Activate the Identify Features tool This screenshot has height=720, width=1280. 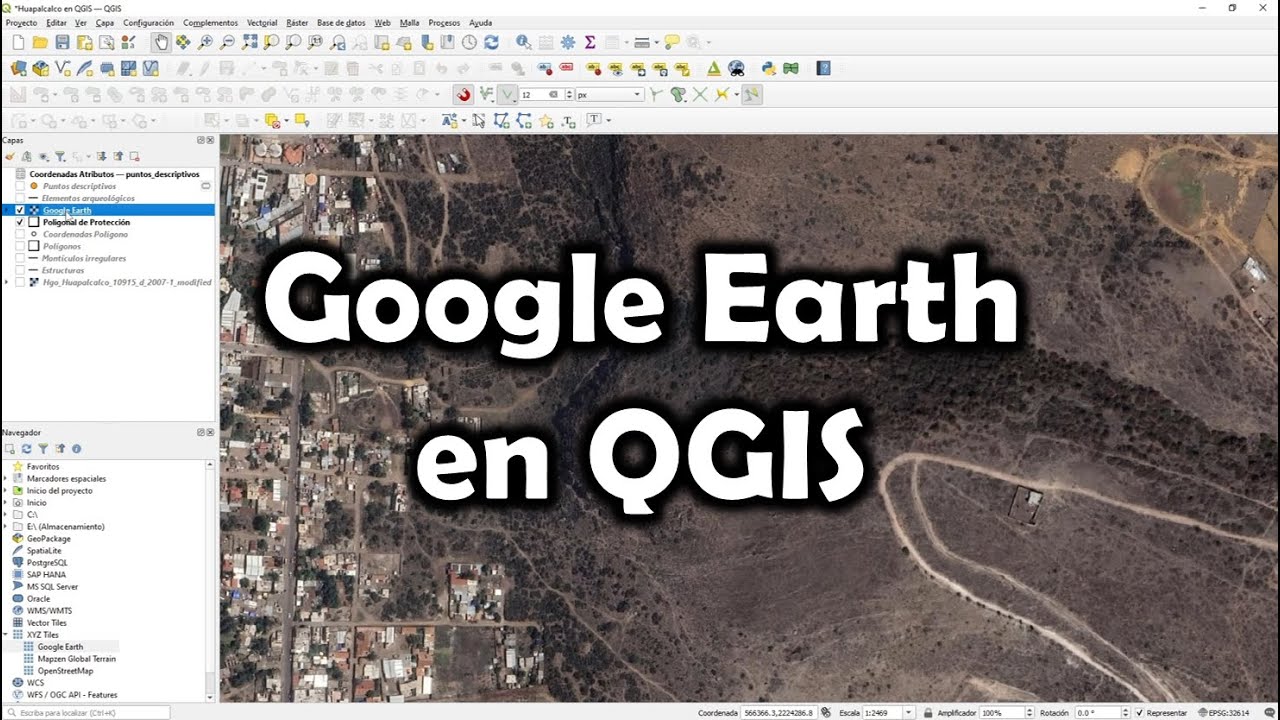[523, 42]
